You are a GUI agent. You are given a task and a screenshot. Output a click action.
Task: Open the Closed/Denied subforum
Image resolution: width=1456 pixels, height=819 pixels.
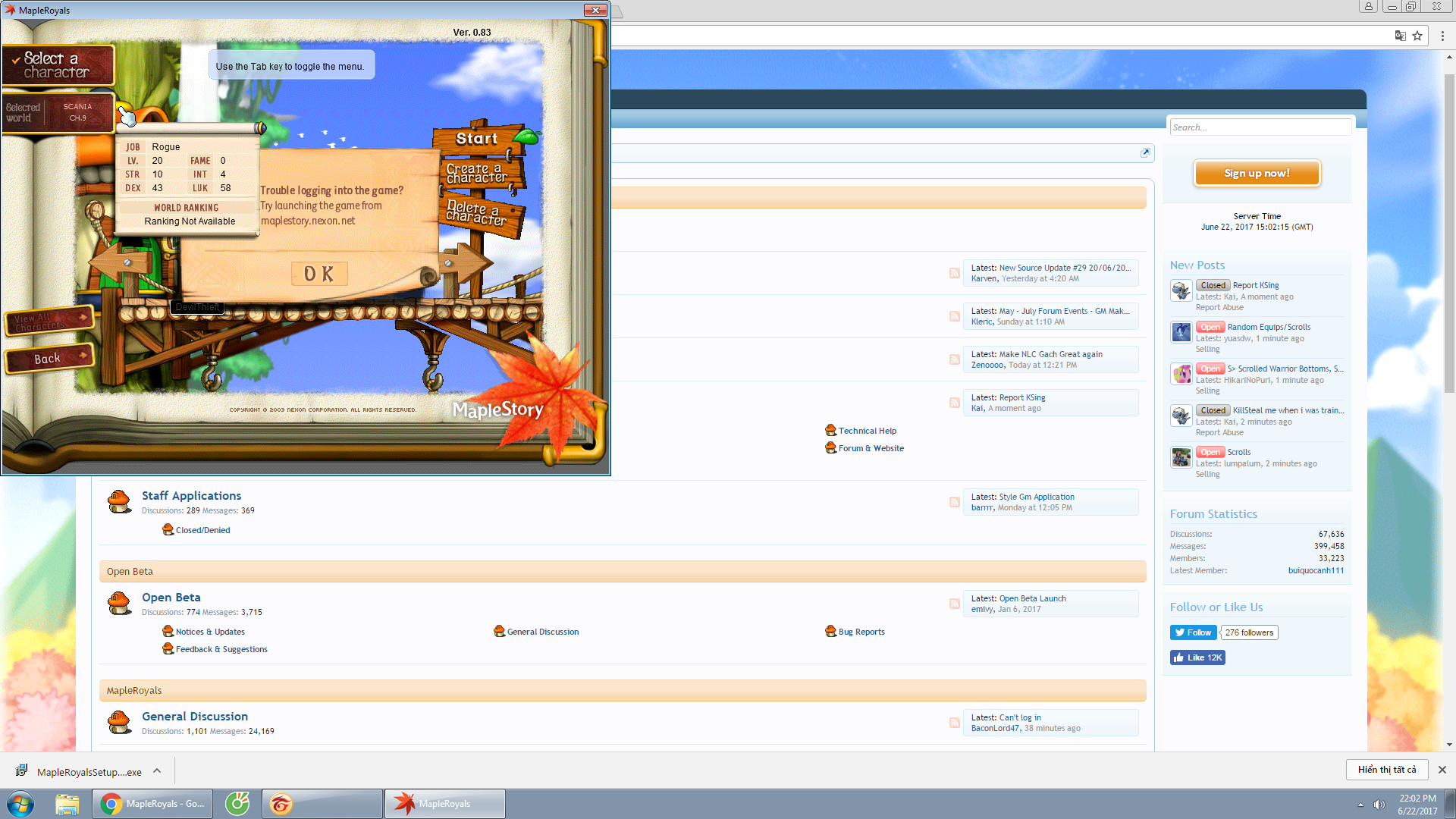coord(202,530)
